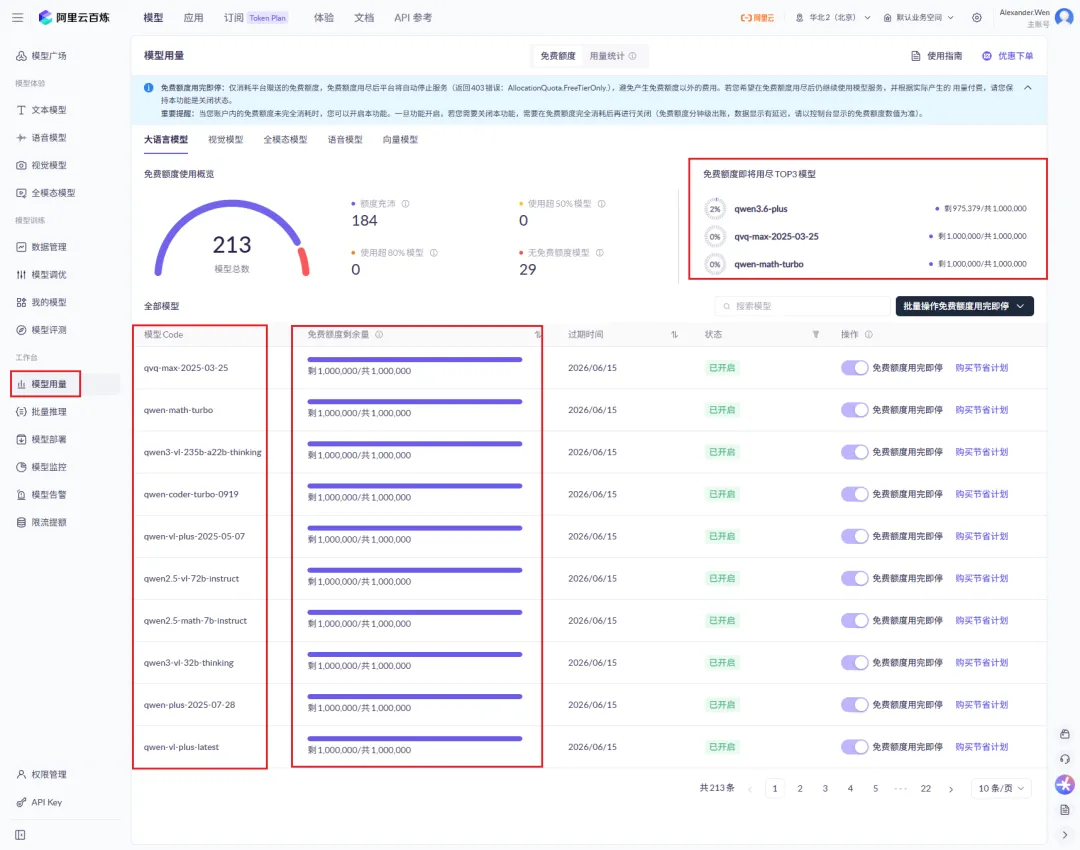Open the floating AI assistant icon
This screenshot has width=1080, height=850.
click(1064, 784)
